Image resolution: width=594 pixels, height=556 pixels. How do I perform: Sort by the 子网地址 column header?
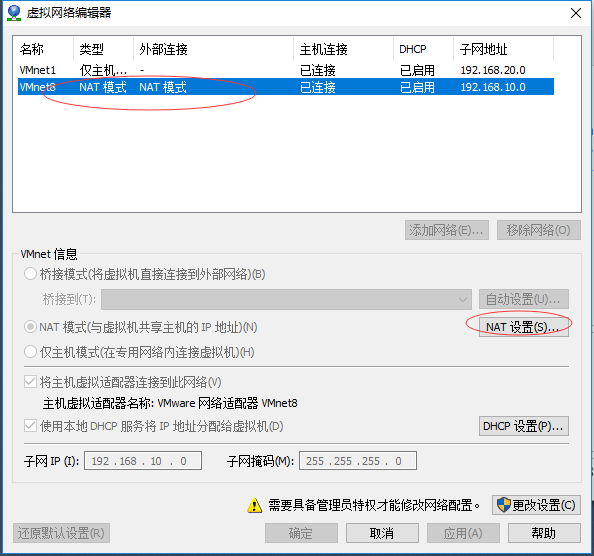pyautogui.click(x=503, y=49)
